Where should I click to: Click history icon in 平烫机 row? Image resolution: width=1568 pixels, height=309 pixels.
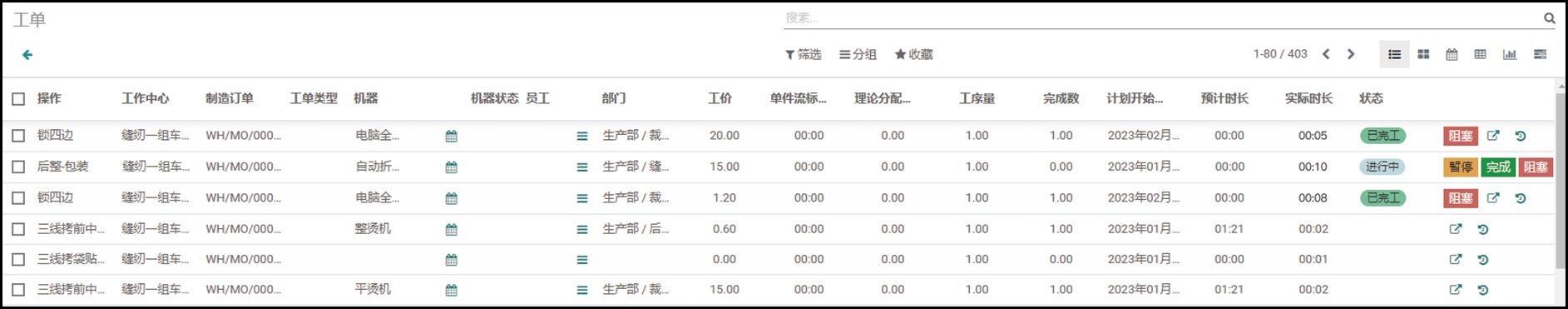[1483, 291]
